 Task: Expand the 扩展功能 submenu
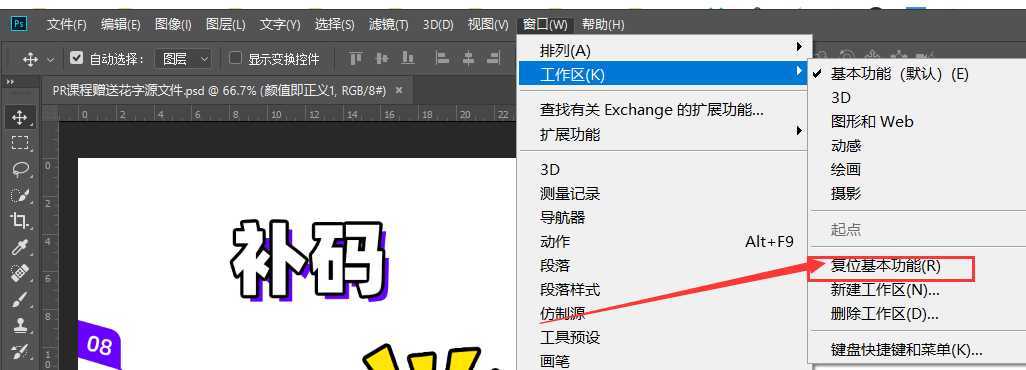point(665,134)
